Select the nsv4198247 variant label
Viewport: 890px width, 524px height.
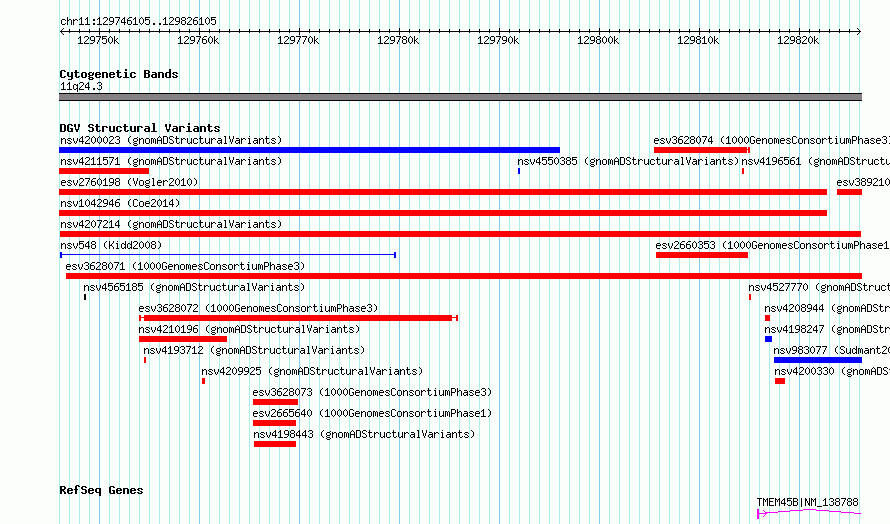(x=827, y=329)
